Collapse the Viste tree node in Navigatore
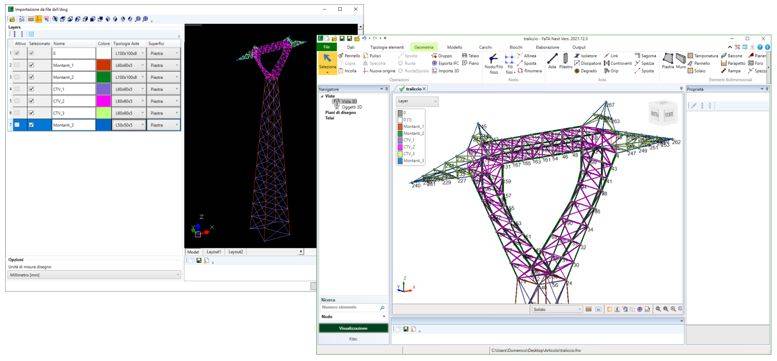Screen dimensions: 777x361 (x=322, y=96)
